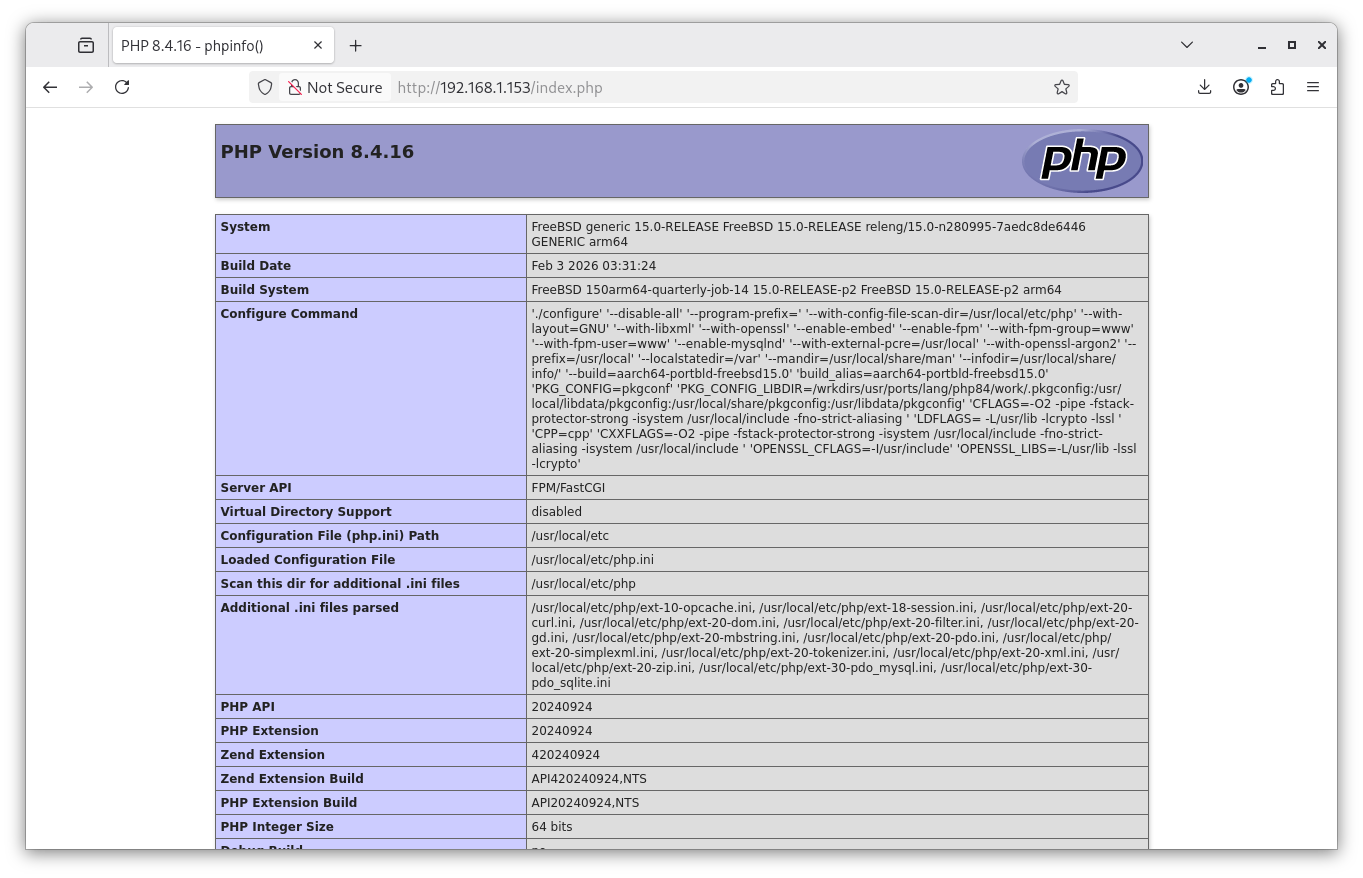Click the PHP Version 8.4.16 heading
The image size is (1363, 878).
pos(317,152)
